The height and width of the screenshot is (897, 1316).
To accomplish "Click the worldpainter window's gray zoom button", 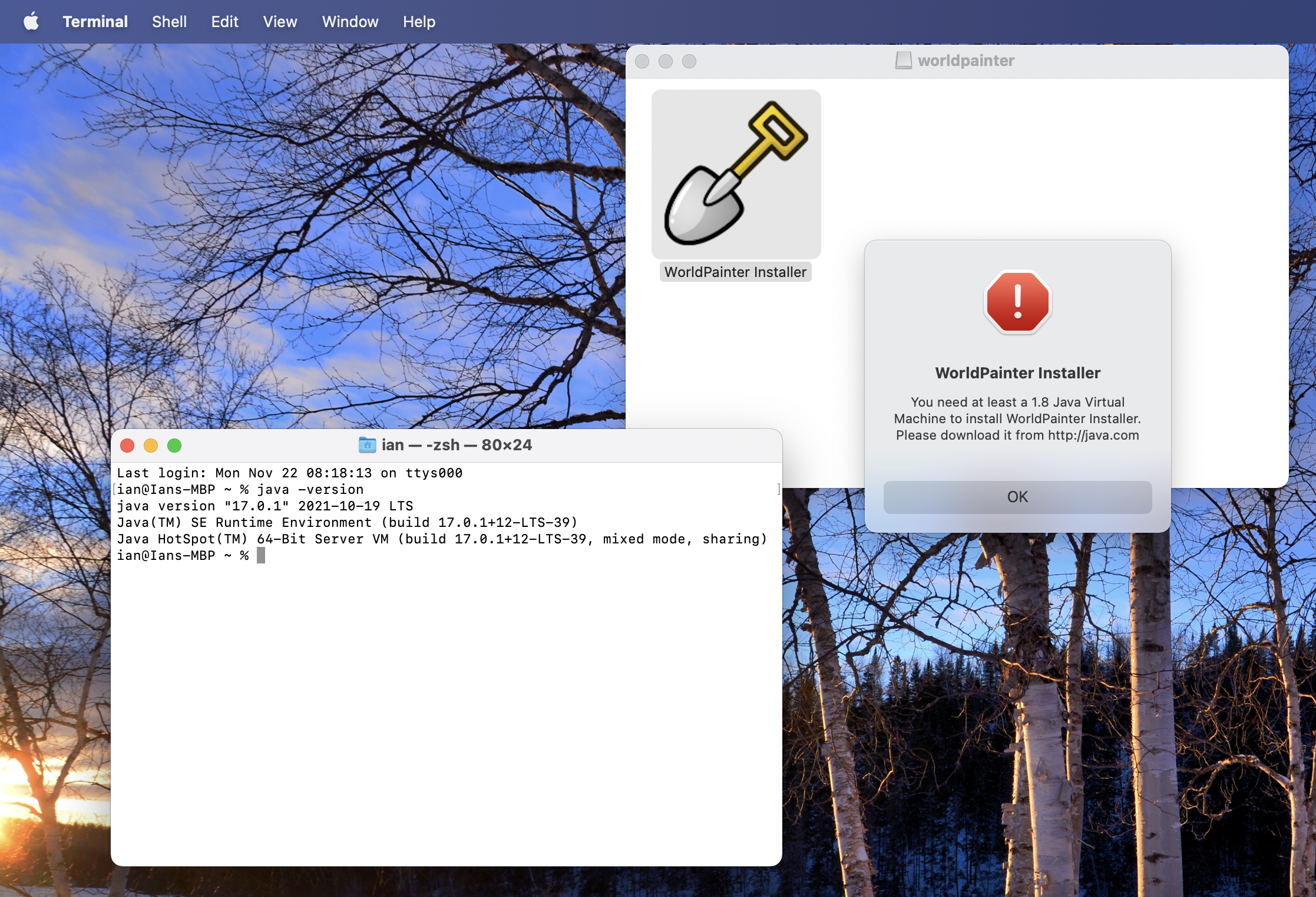I will (689, 61).
